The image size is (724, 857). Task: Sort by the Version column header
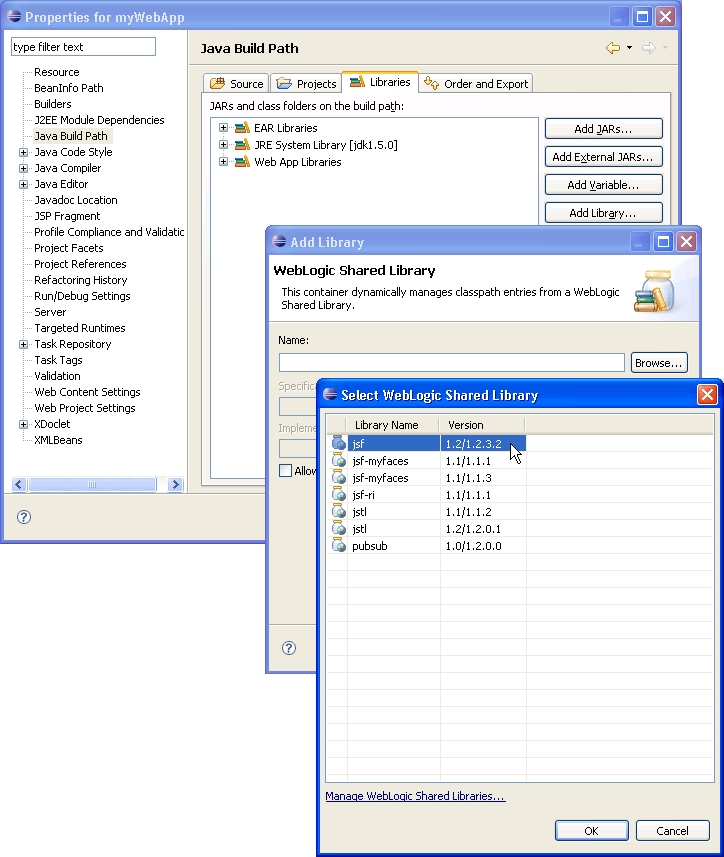pyautogui.click(x=482, y=425)
